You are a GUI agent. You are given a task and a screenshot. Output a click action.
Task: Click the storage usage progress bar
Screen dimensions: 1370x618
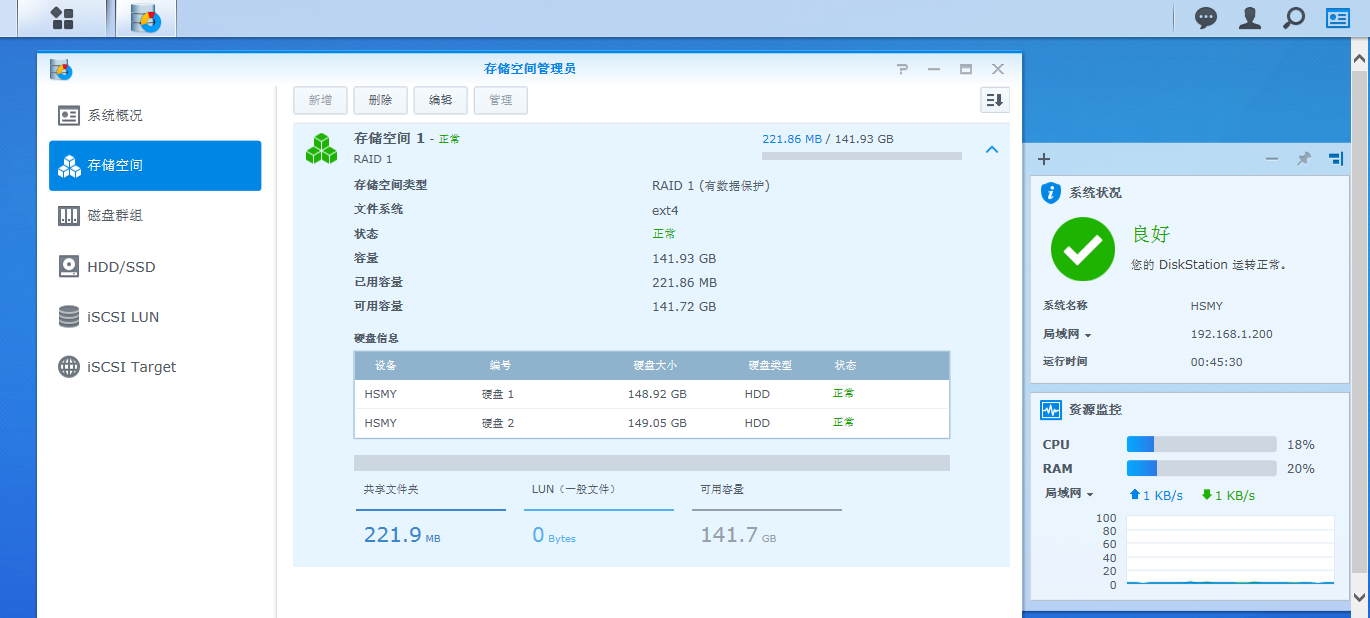click(x=861, y=156)
